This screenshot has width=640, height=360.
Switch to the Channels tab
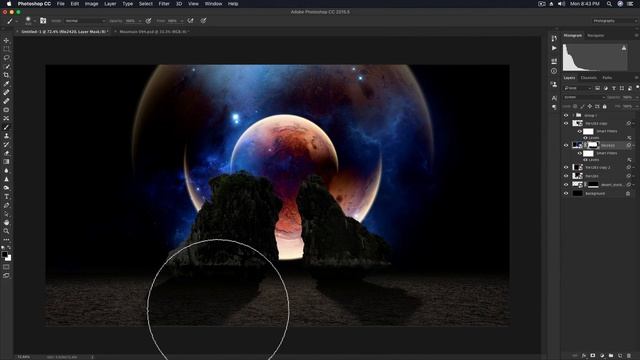tap(589, 78)
